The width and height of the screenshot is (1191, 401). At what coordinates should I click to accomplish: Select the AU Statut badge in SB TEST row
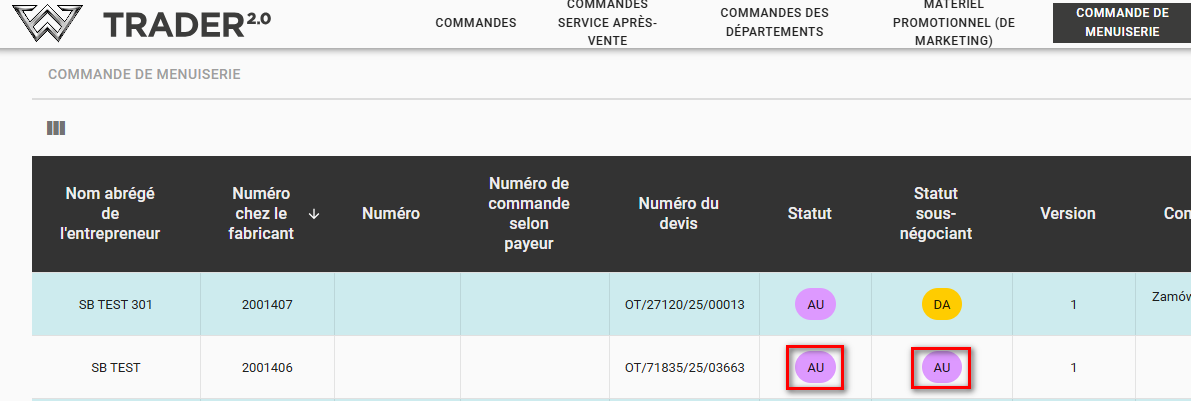[x=815, y=367]
